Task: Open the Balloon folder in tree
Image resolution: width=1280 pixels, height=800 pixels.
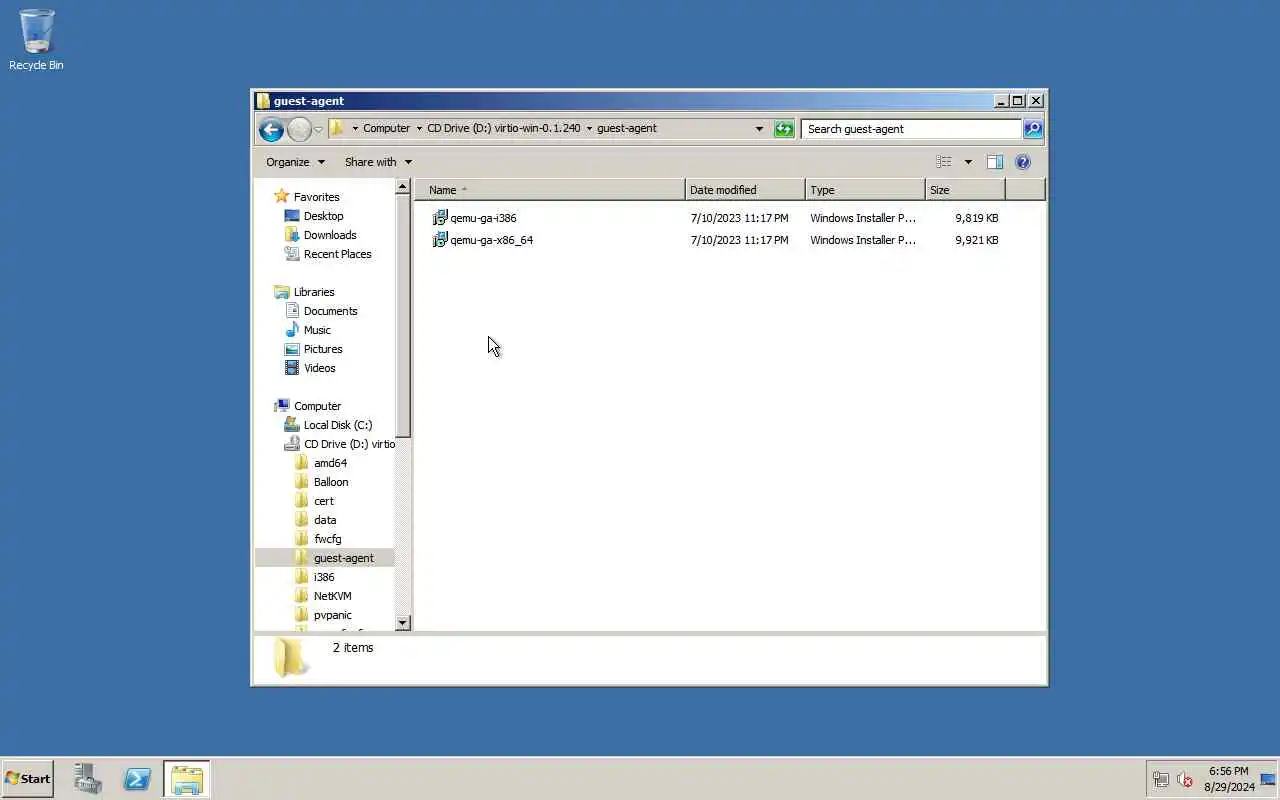Action: pyautogui.click(x=322, y=482)
